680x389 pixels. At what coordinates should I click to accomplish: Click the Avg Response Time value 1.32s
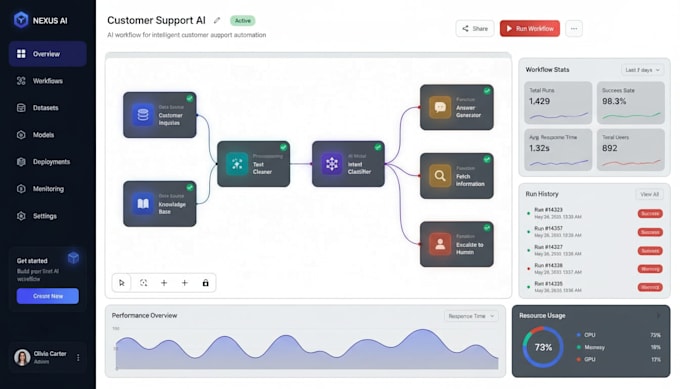tap(539, 148)
